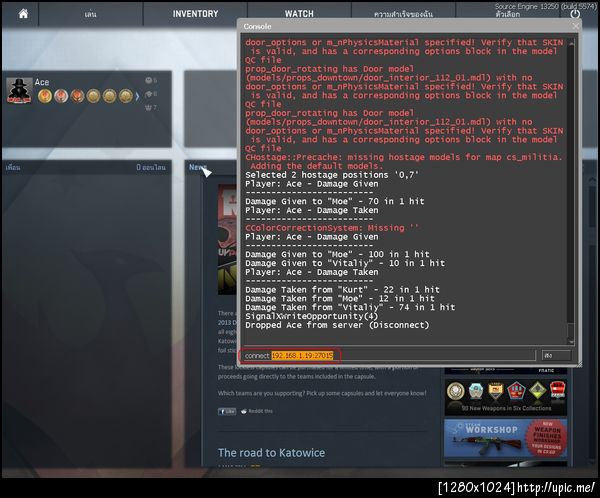Open the options (ตัวเลือก) menu

coord(507,15)
